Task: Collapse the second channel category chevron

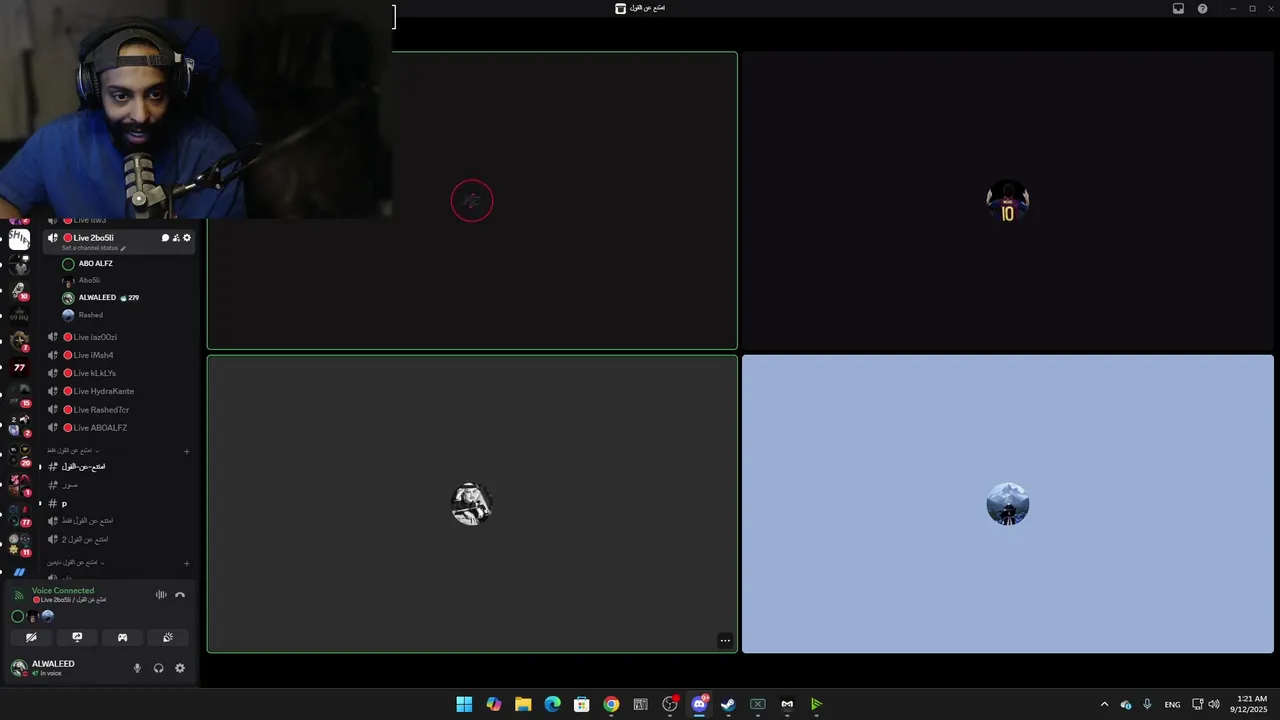Action: coord(102,563)
